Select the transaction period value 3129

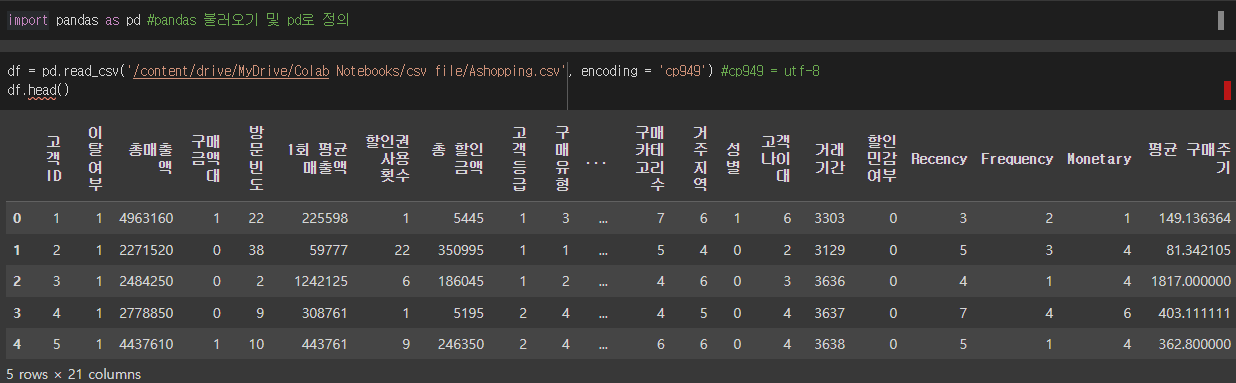point(829,249)
